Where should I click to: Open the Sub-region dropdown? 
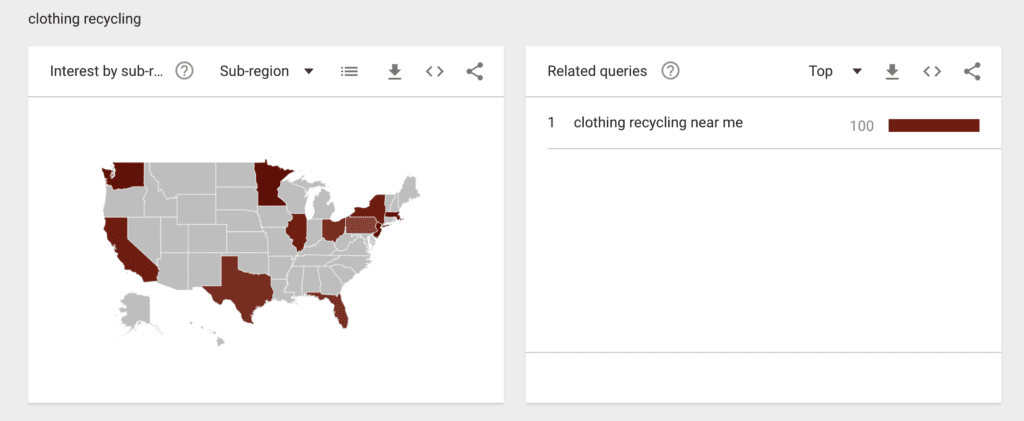click(266, 71)
